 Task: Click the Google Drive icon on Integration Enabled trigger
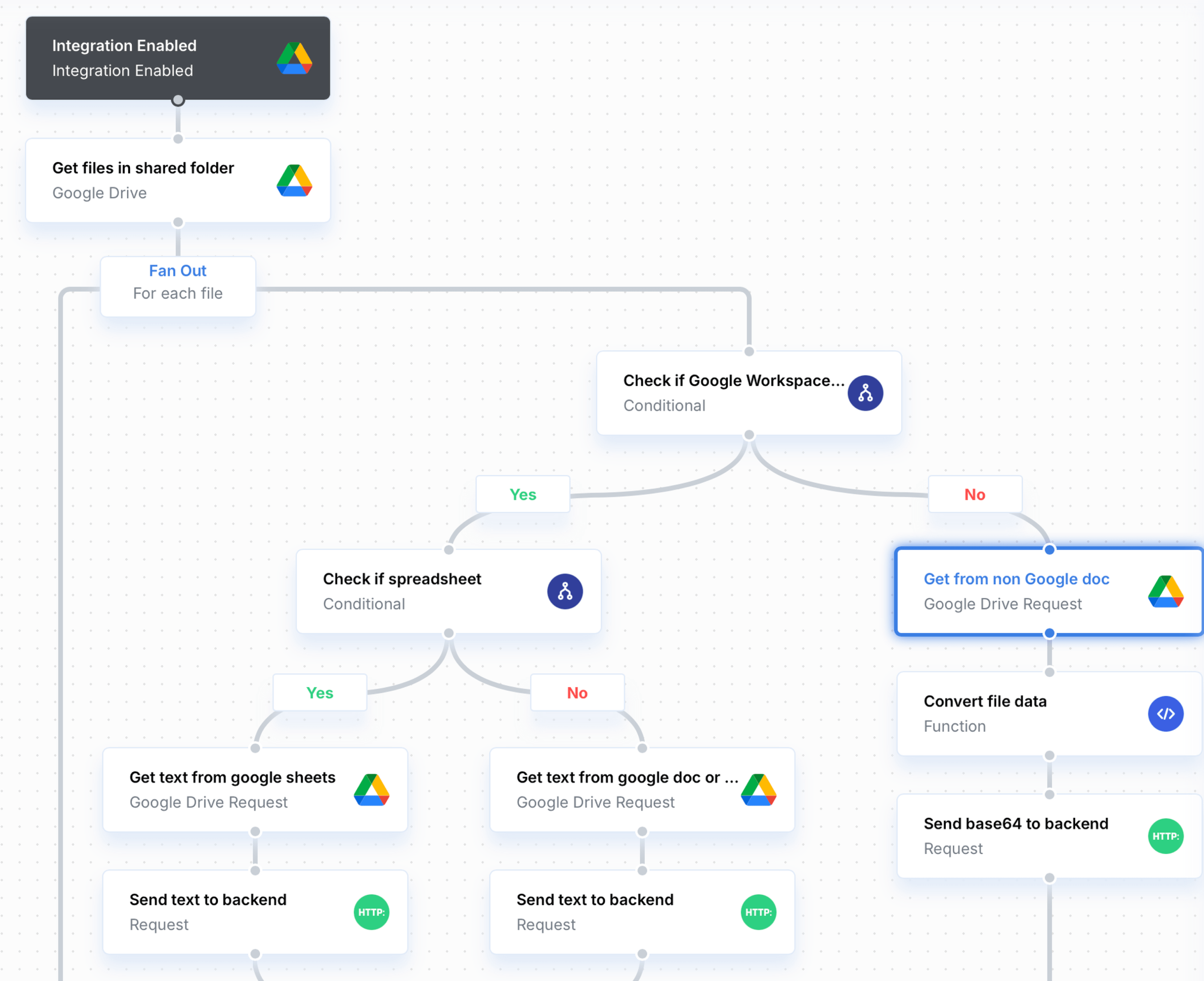pos(294,58)
